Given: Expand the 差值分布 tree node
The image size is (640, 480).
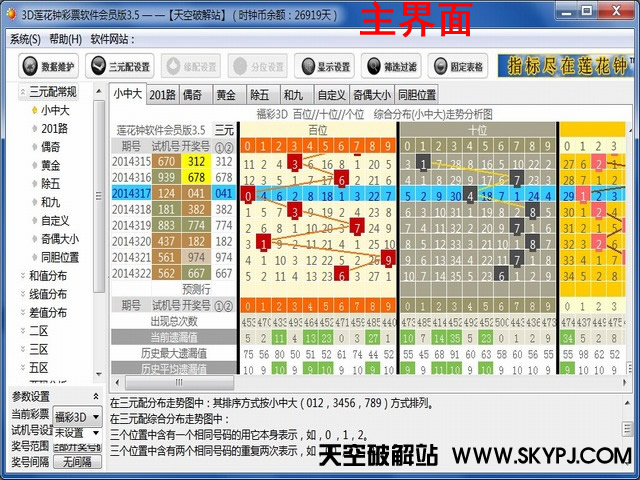Looking at the screenshot, I should pyautogui.click(x=22, y=312).
